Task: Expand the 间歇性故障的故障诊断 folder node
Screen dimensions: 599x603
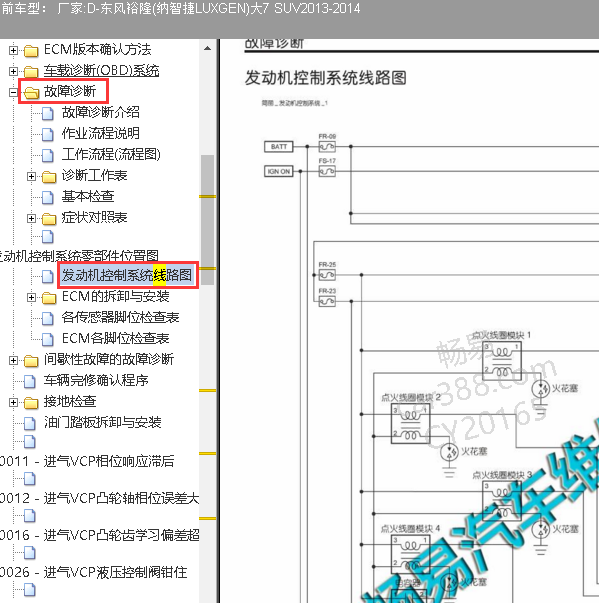Action: (13, 360)
